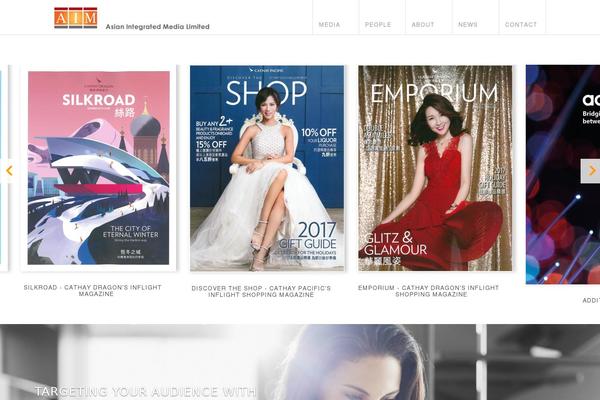Image resolution: width=600 pixels, height=400 pixels.
Task: Open the MEDIA menu
Action: [x=329, y=24]
